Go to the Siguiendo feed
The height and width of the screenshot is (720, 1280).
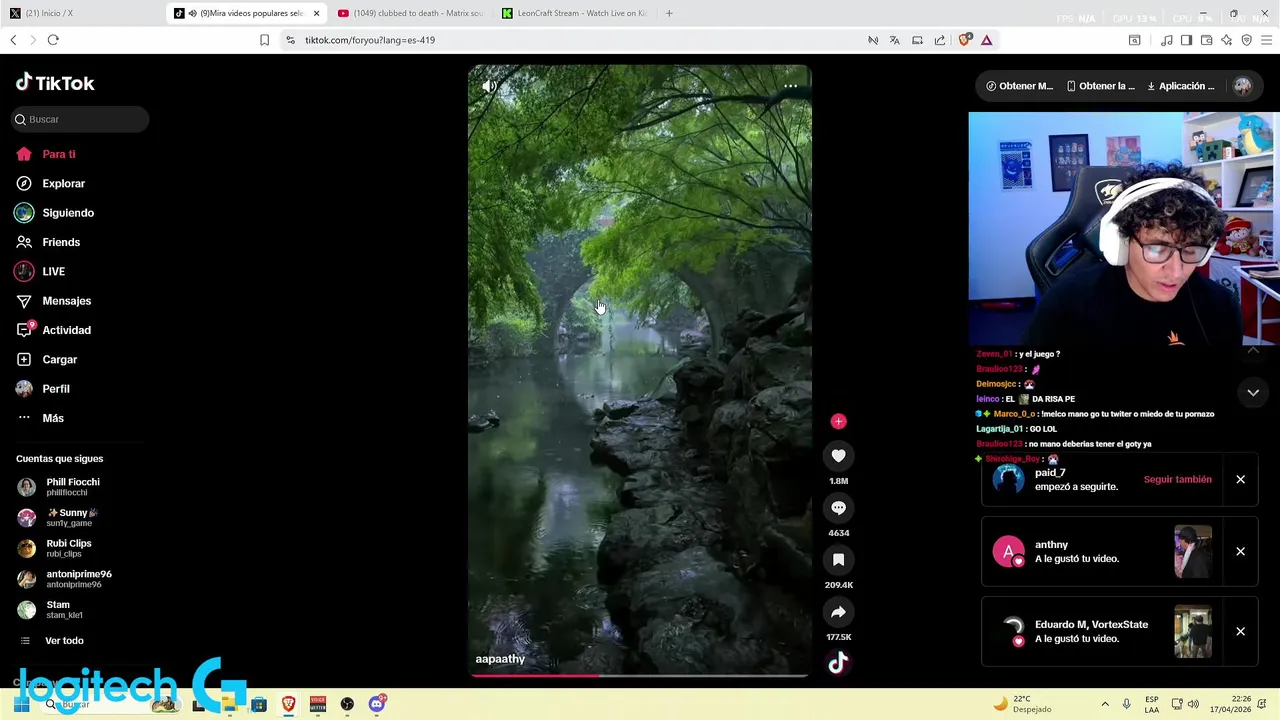point(55,213)
